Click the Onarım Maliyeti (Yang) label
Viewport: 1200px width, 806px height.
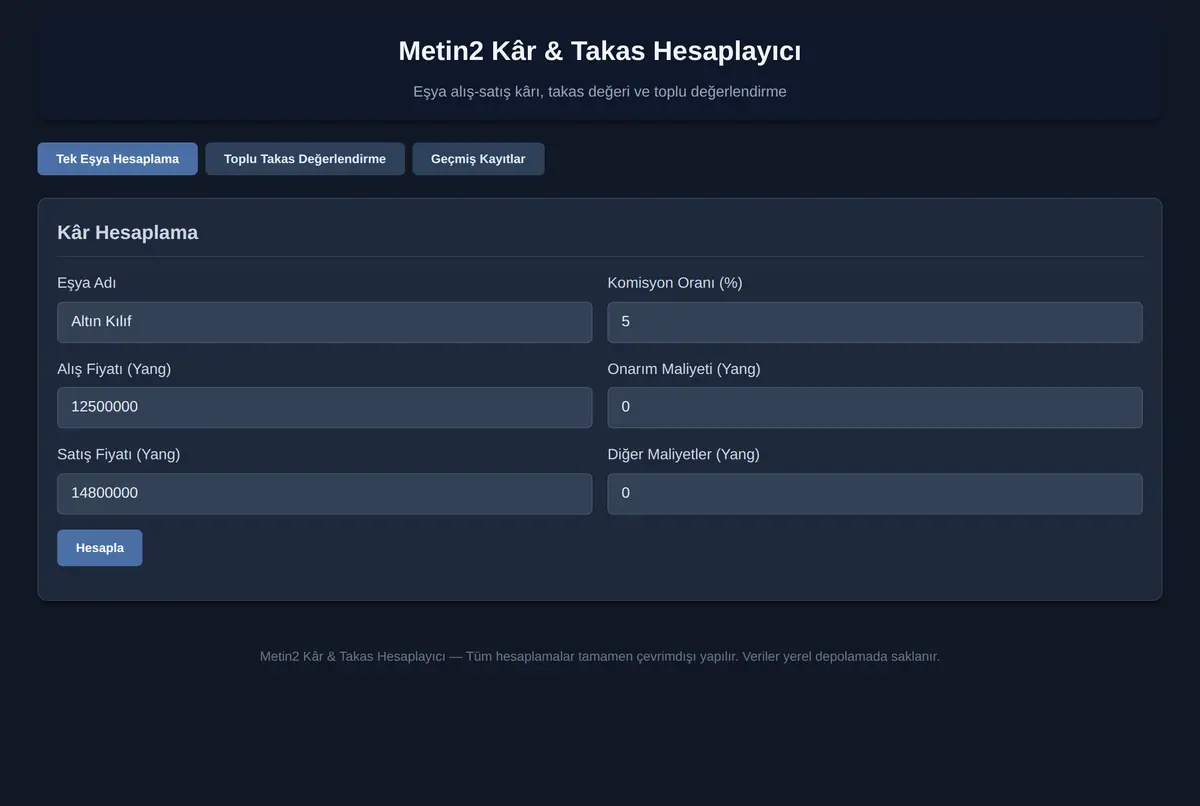pyautogui.click(x=684, y=369)
